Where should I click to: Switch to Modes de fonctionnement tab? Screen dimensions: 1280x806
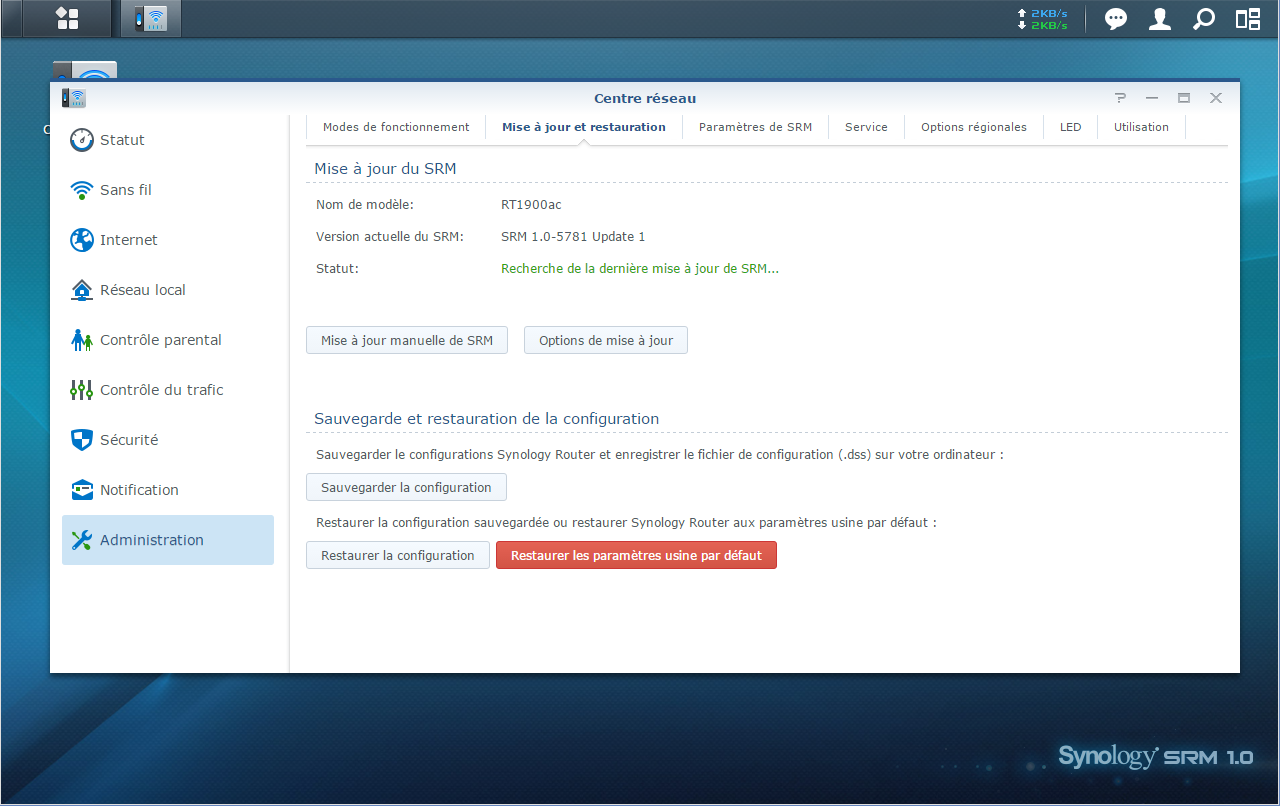click(x=396, y=127)
